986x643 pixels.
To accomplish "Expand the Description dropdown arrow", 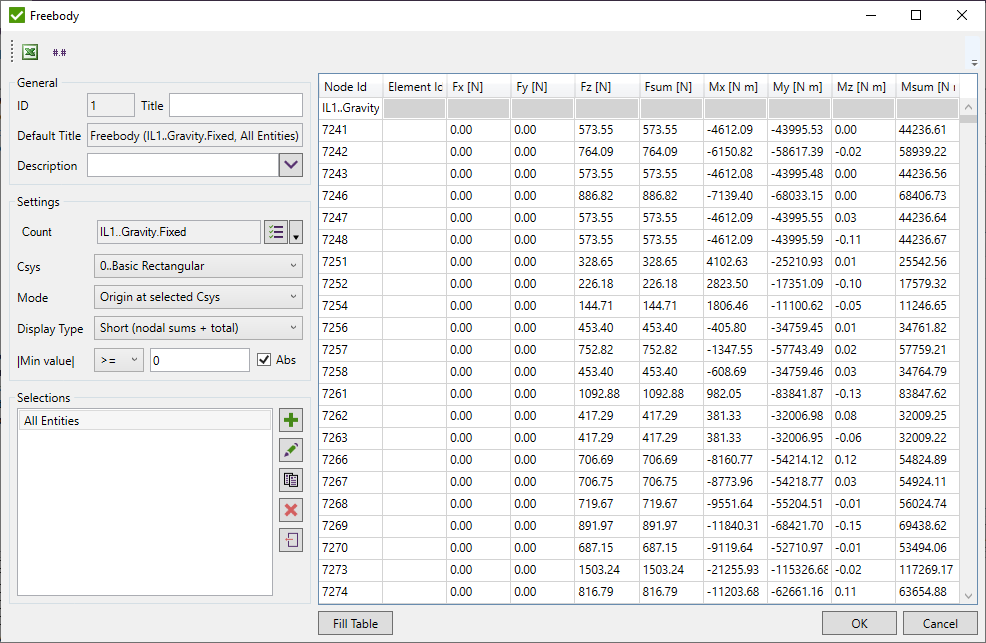I will click(291, 166).
